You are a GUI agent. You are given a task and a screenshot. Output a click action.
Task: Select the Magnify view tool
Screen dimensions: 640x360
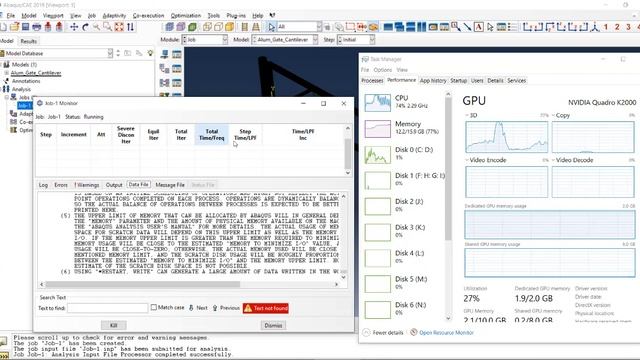[96, 27]
